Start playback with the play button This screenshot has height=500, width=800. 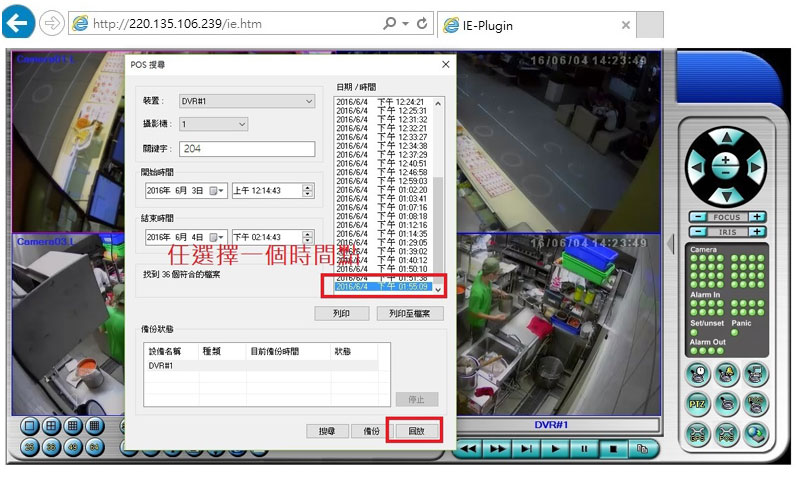coord(556,449)
